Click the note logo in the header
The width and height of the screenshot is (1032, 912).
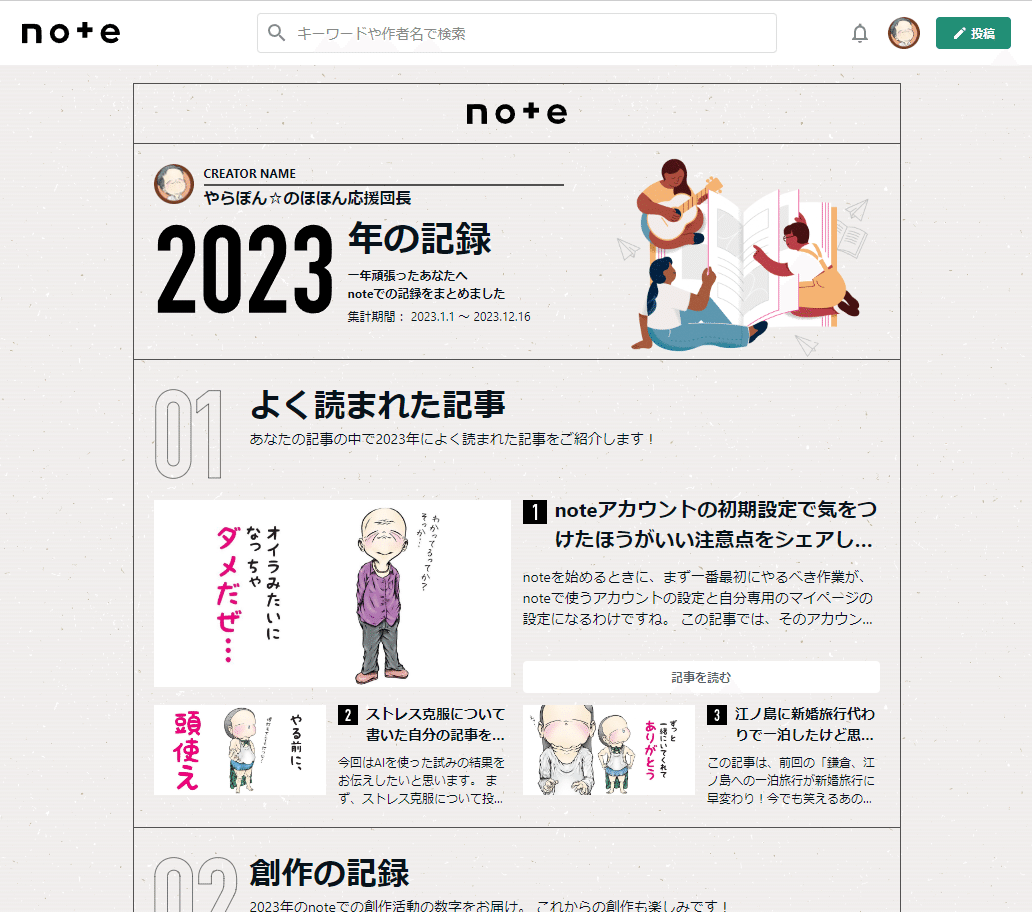pyautogui.click(x=70, y=33)
